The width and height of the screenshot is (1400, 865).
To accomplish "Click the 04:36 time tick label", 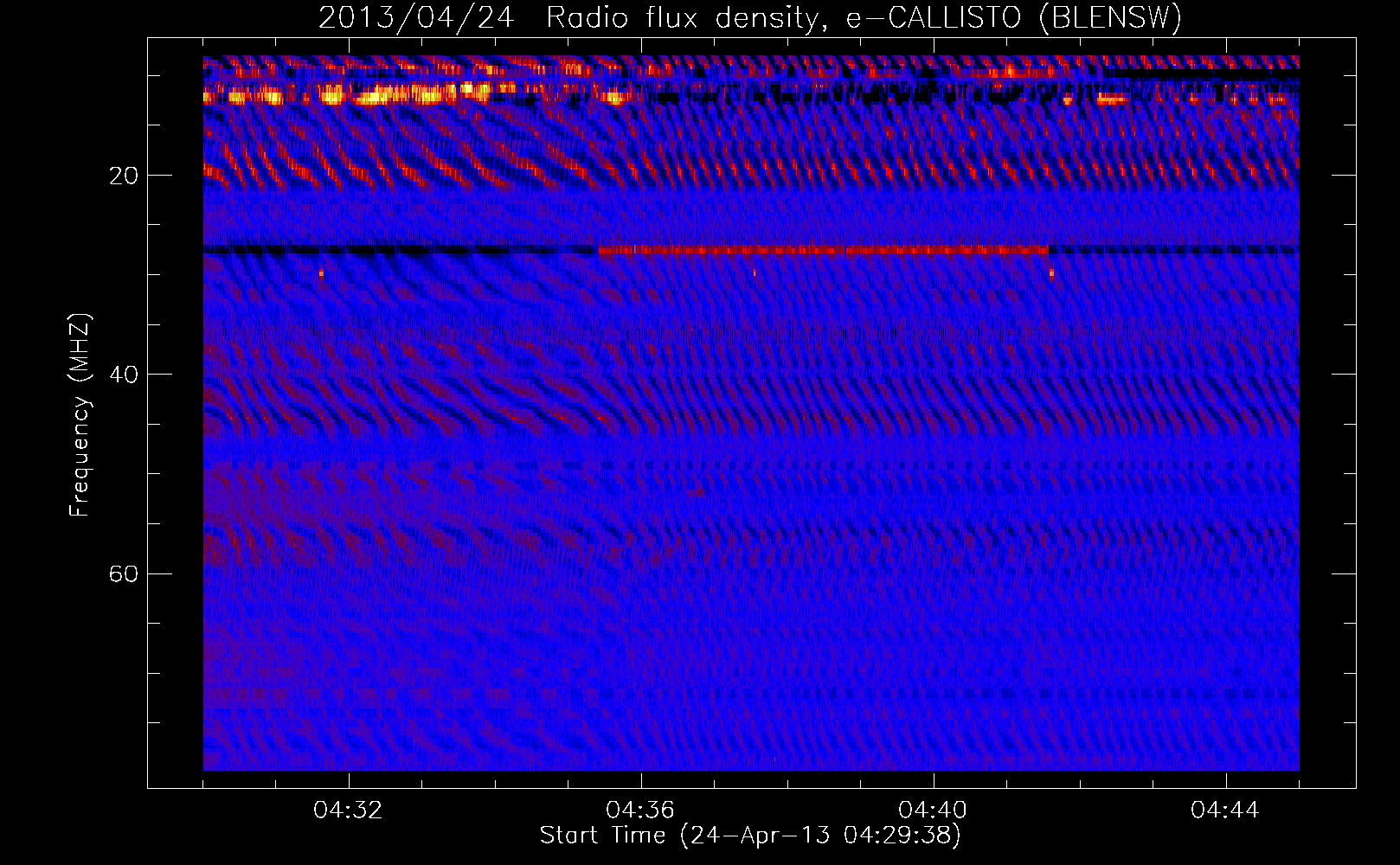I will pyautogui.click(x=641, y=810).
